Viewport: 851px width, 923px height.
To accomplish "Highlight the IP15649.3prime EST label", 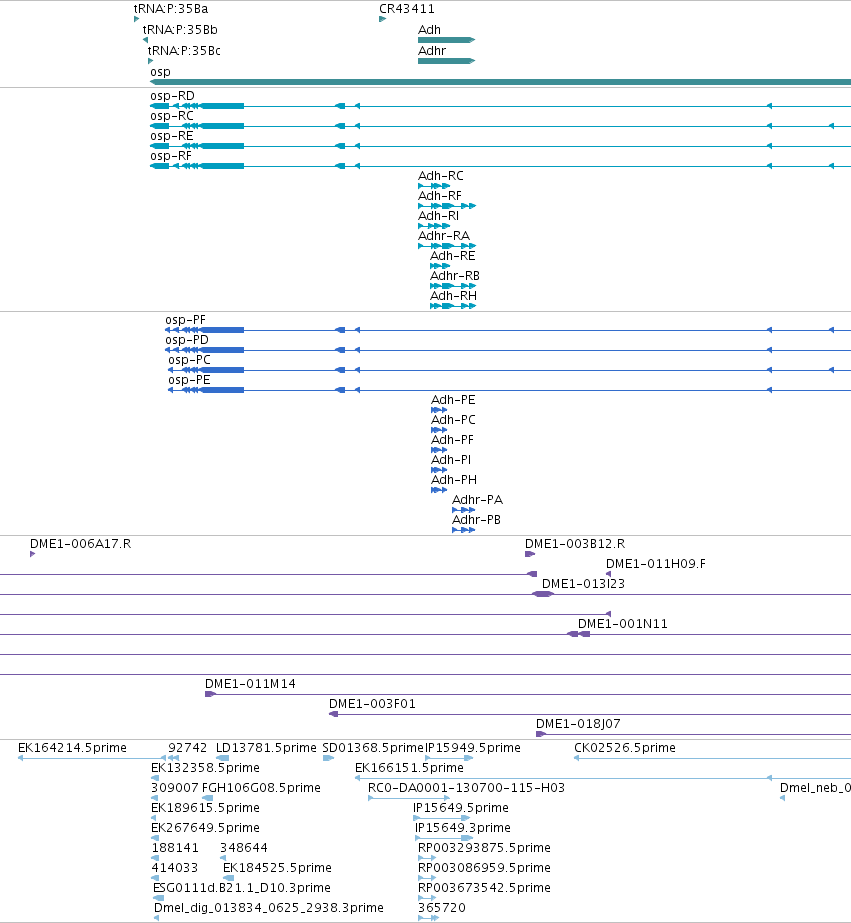I will point(463,828).
